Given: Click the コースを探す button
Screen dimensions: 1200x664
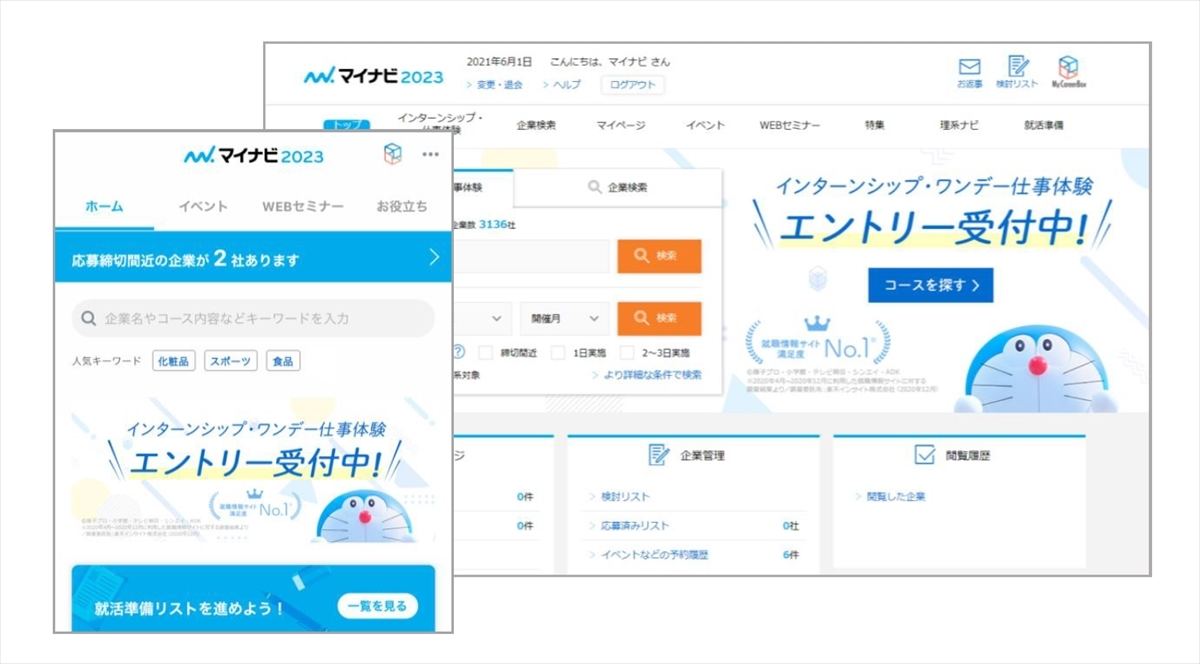Looking at the screenshot, I should [x=930, y=285].
